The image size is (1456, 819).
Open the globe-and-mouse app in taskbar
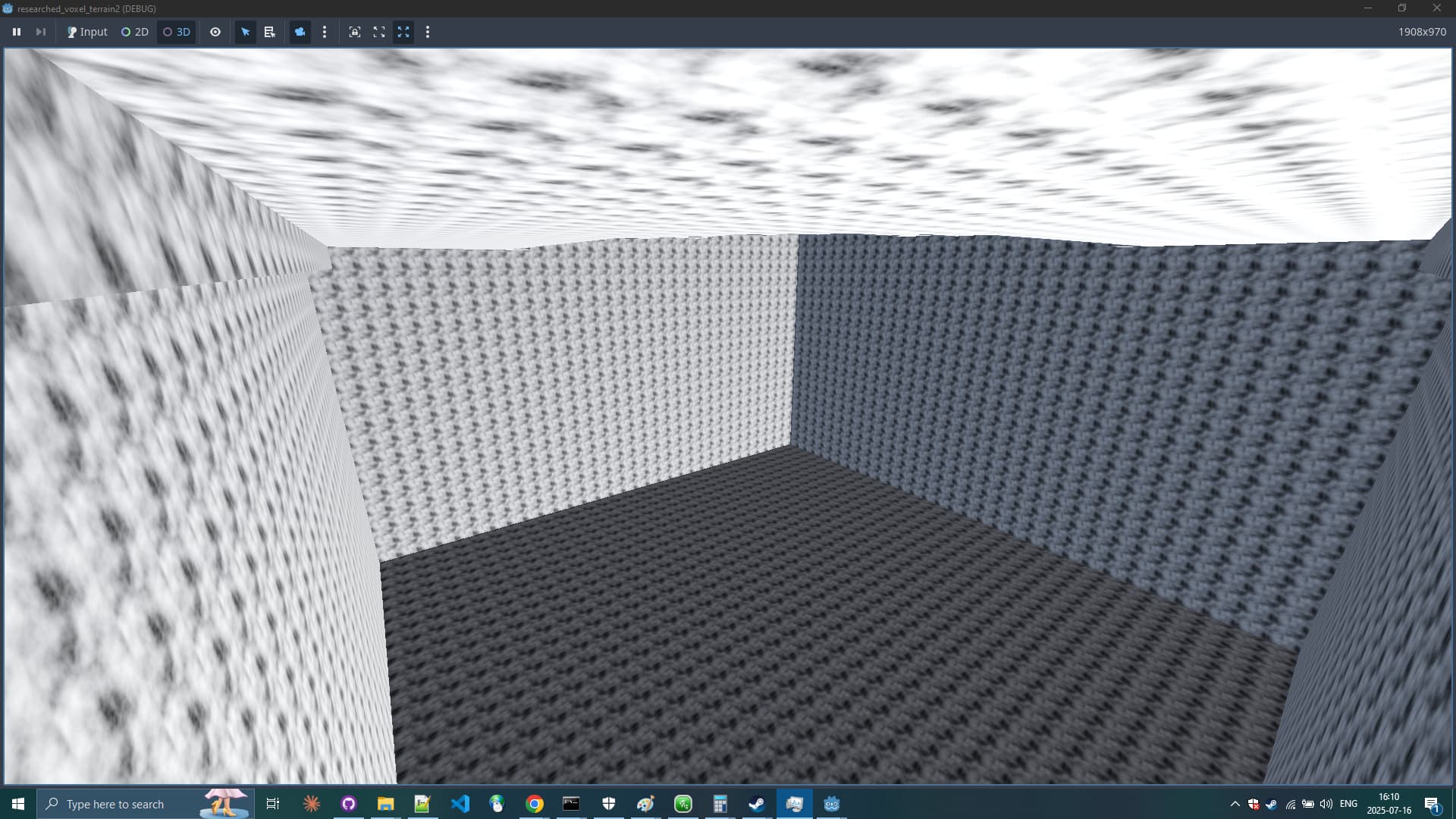point(497,804)
